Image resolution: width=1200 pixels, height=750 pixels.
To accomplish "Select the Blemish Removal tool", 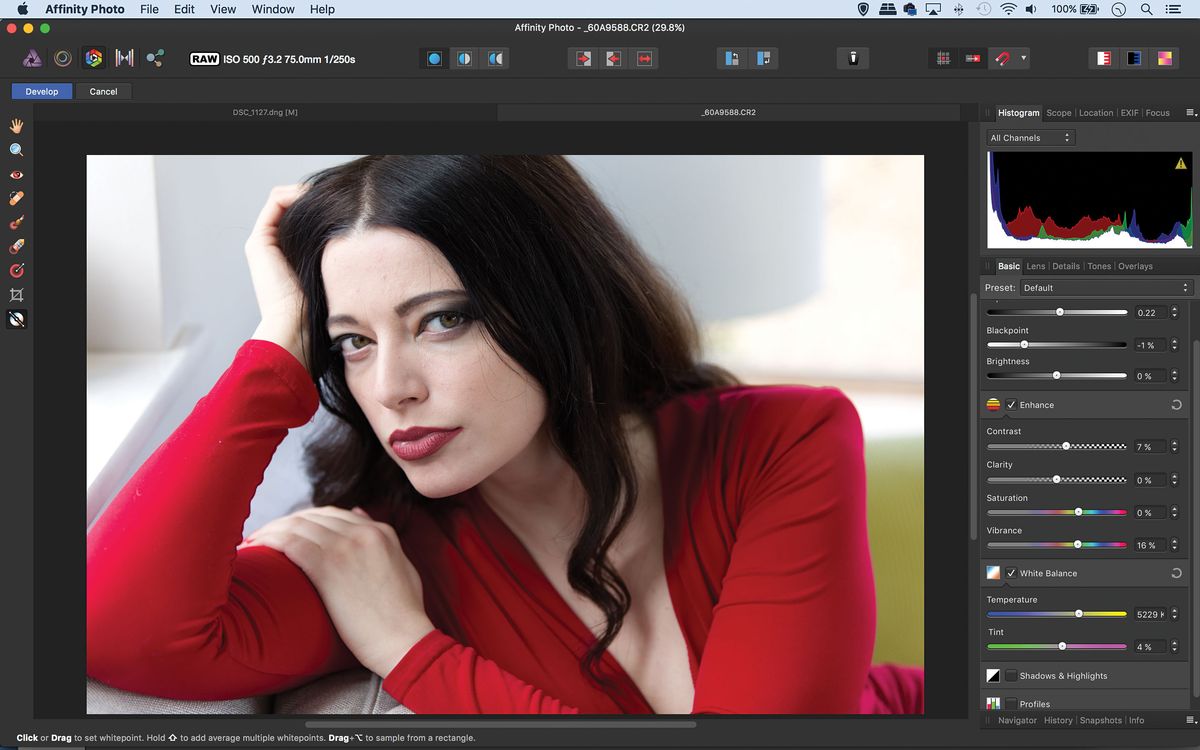I will coord(16,197).
